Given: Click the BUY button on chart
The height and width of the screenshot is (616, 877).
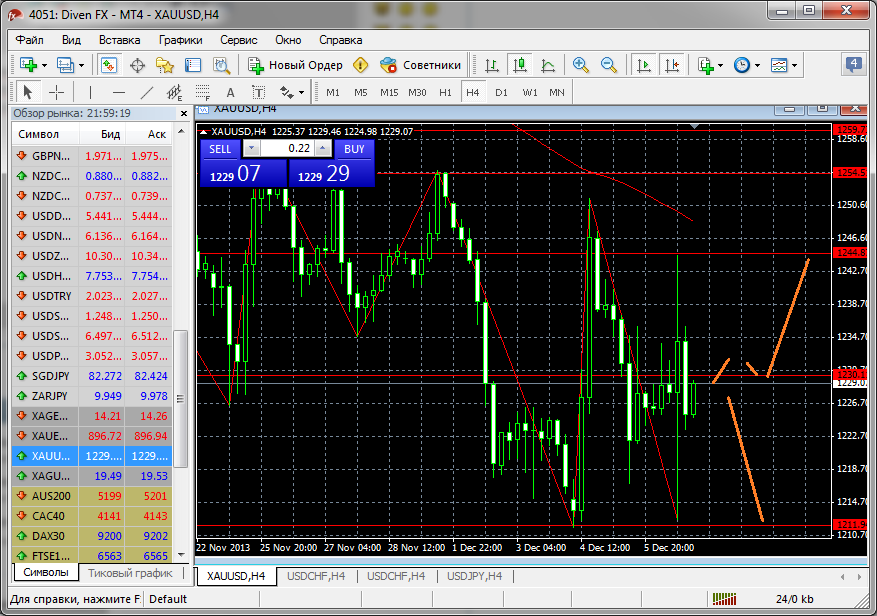Looking at the screenshot, I should 354,149.
